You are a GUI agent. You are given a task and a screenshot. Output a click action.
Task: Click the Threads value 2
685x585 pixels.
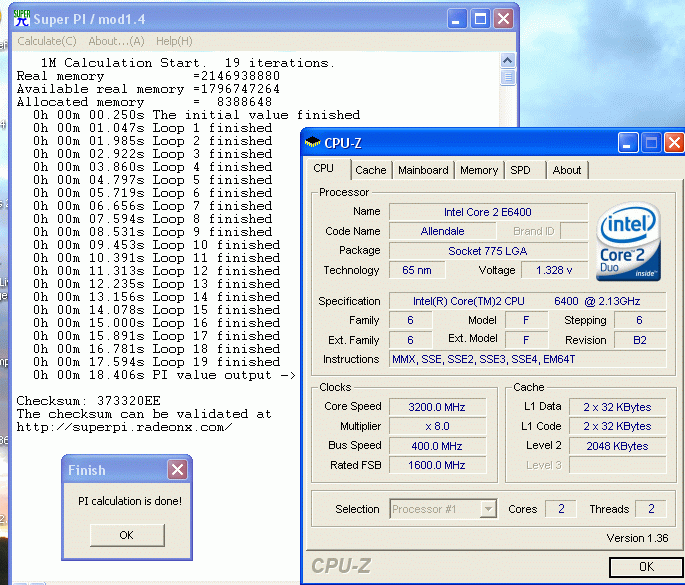[x=651, y=509]
